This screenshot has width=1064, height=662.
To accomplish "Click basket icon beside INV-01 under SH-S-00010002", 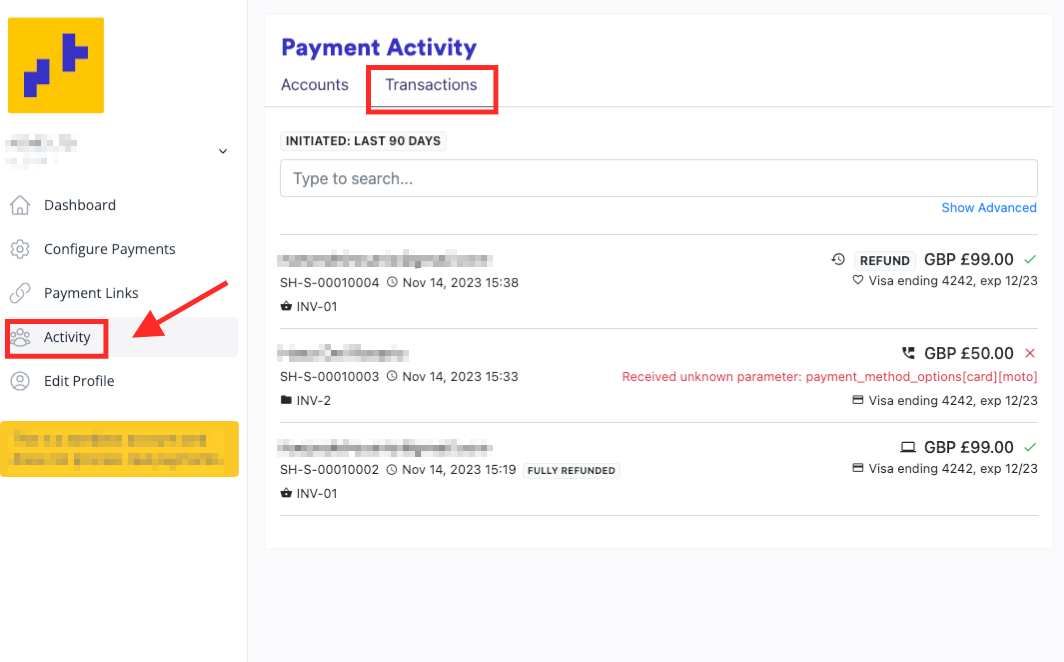I will coord(286,493).
